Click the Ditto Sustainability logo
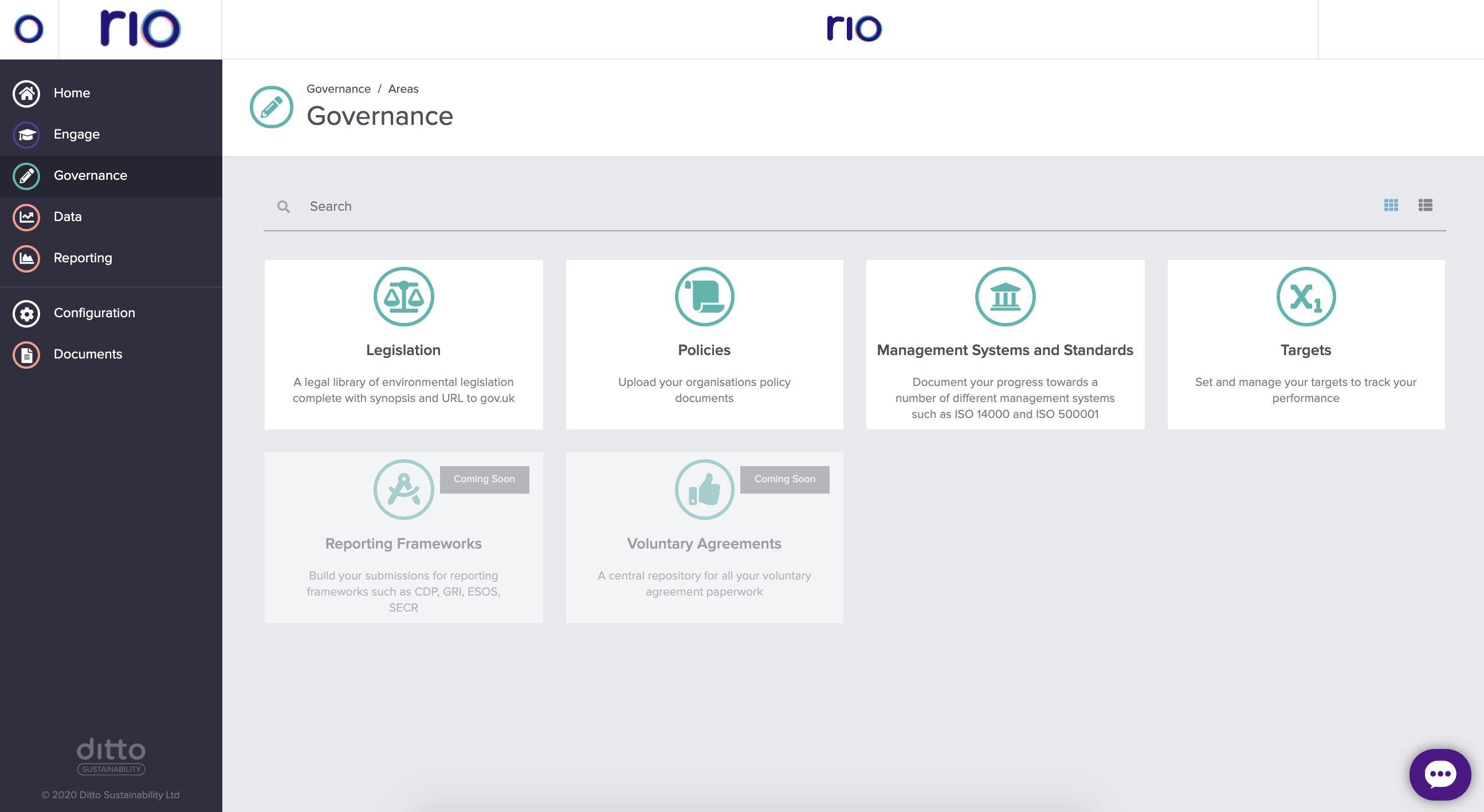 111,756
